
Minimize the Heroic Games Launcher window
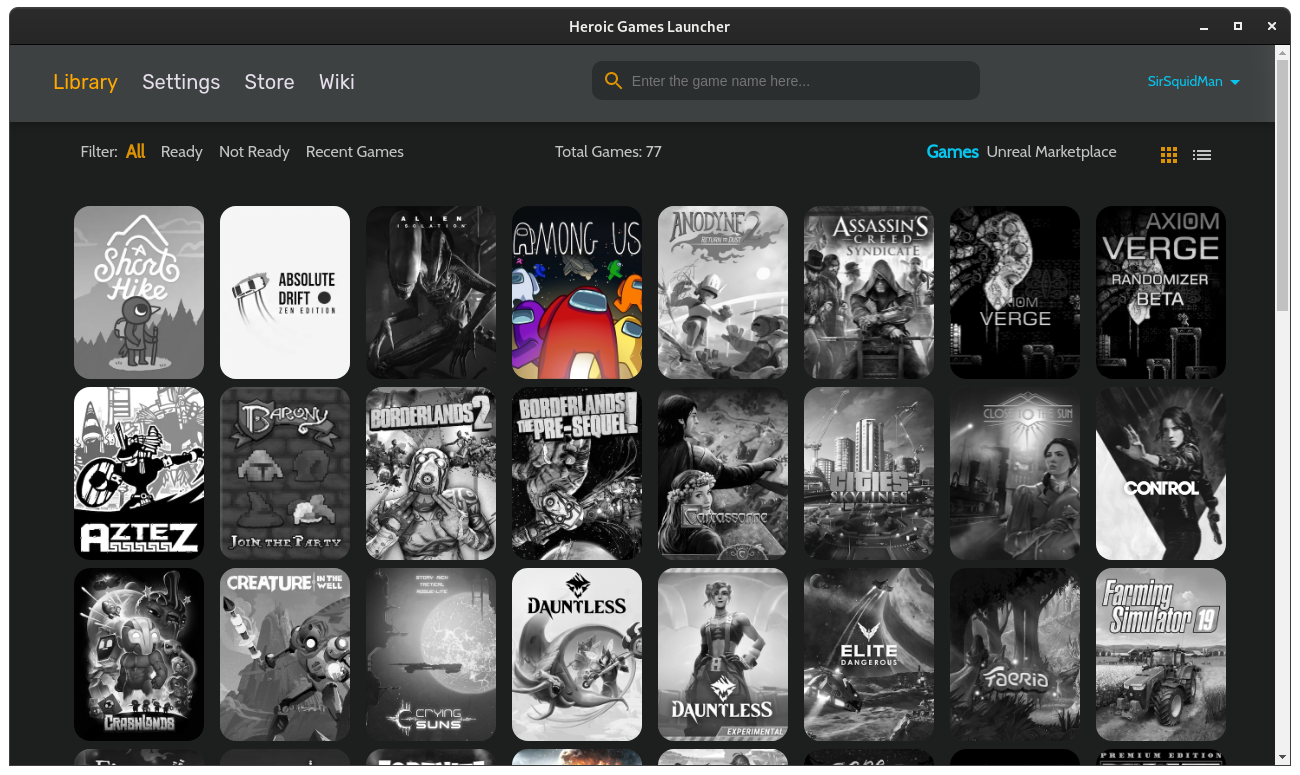coord(1203,27)
